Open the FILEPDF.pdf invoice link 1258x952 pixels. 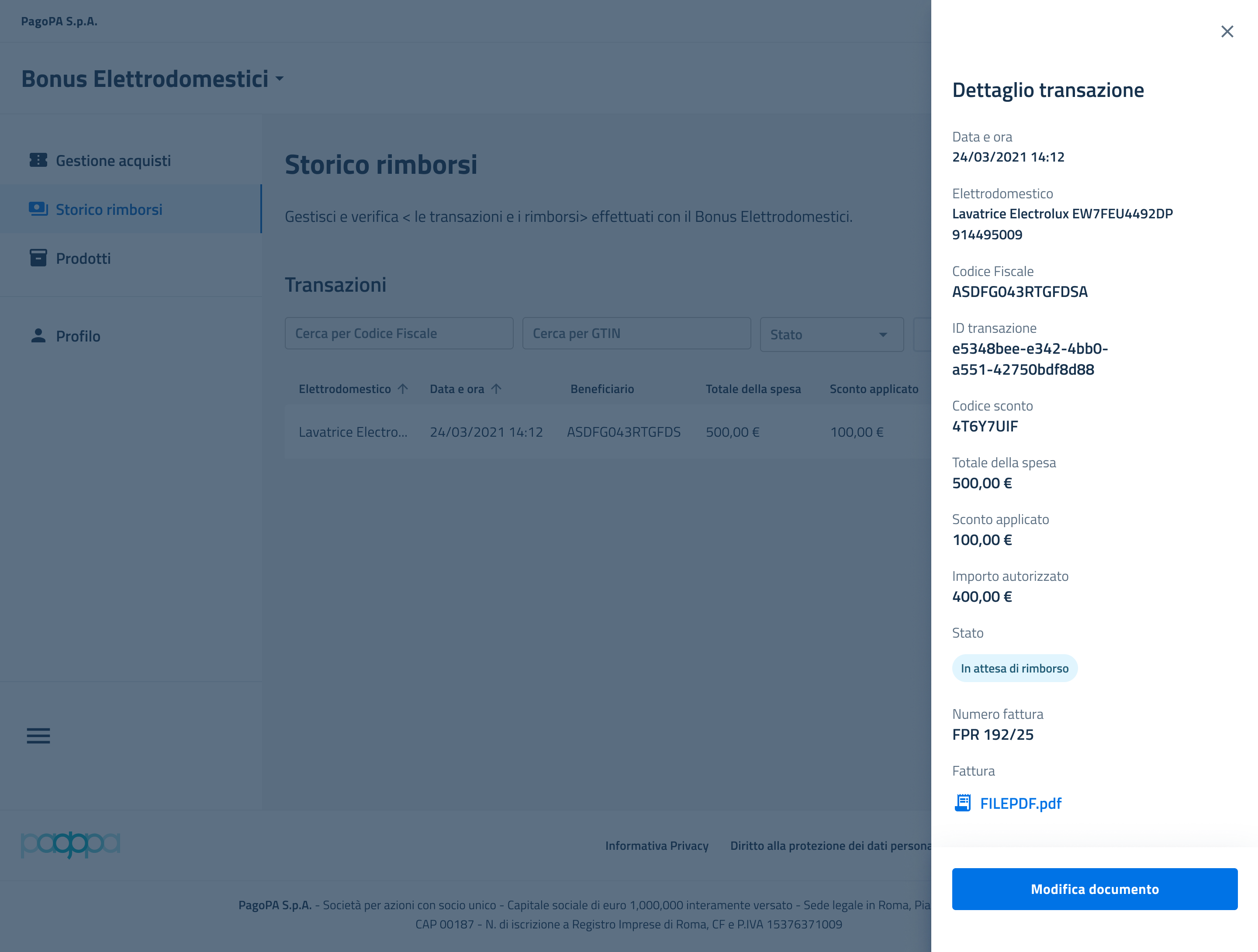click(1020, 803)
